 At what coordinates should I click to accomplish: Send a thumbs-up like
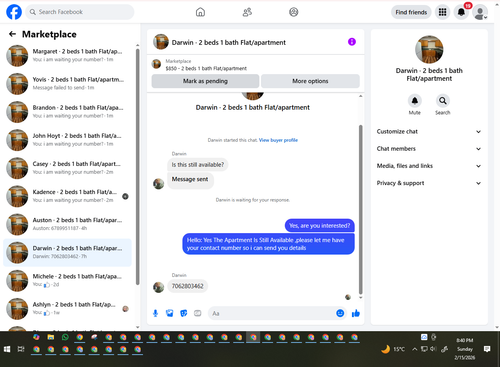pyautogui.click(x=356, y=313)
